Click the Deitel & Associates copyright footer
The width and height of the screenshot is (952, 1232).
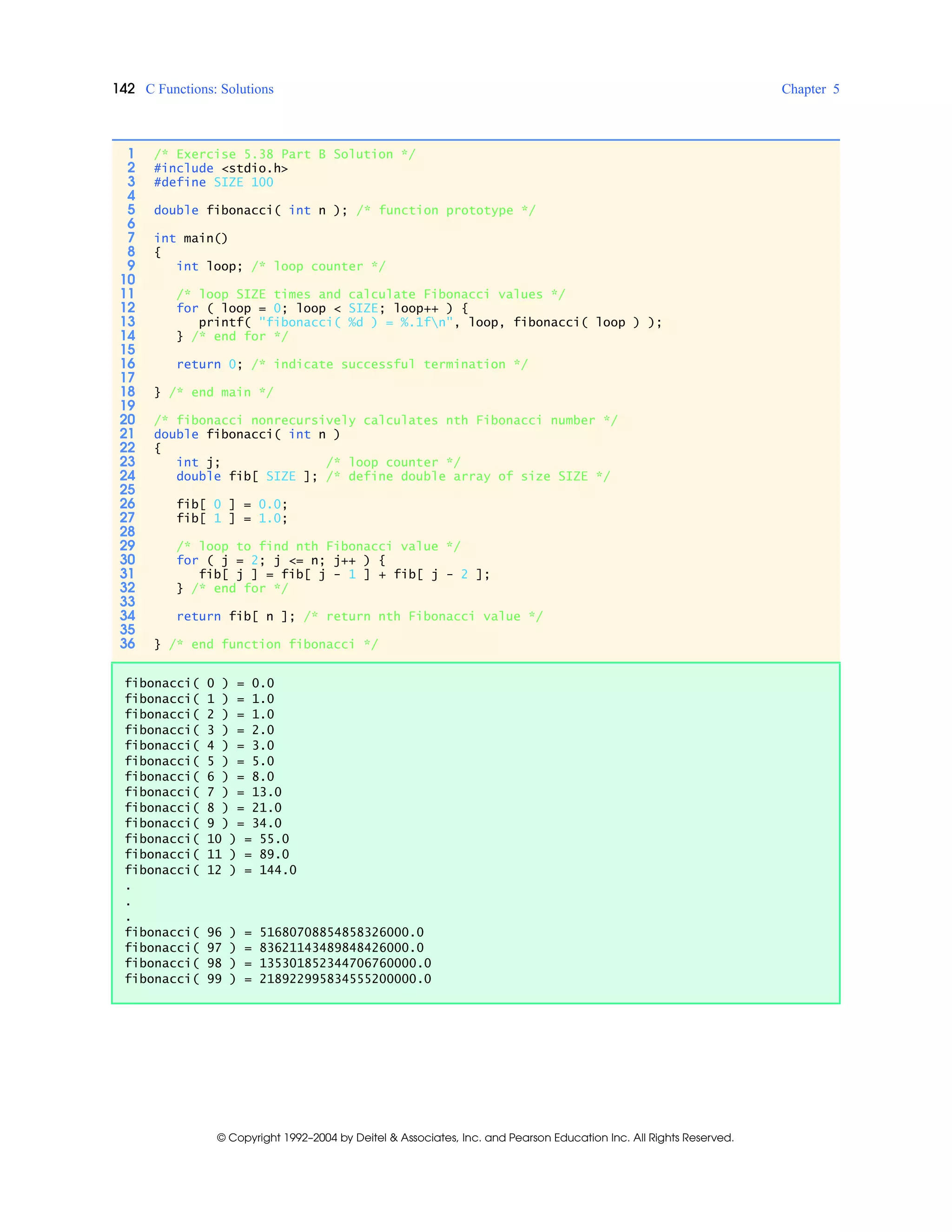point(476,1138)
